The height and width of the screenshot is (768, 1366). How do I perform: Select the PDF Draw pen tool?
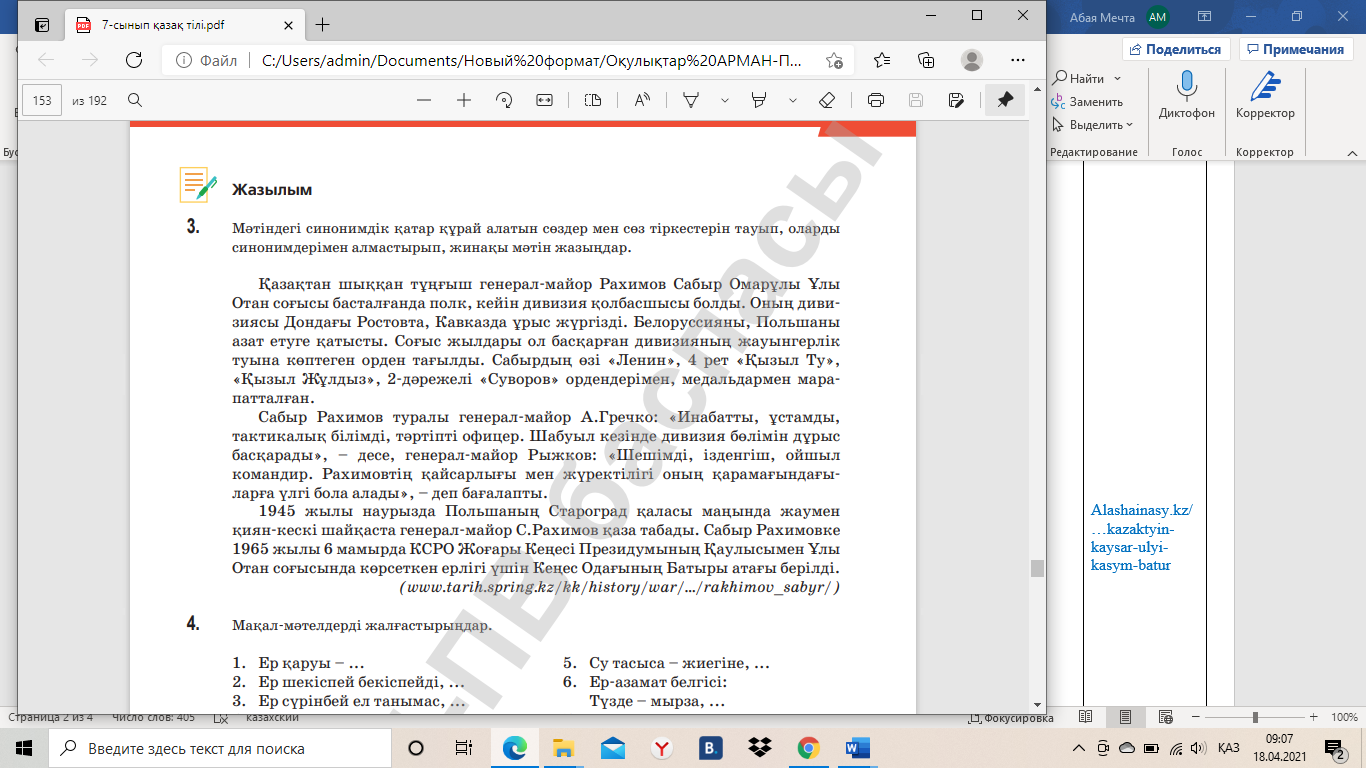point(690,100)
